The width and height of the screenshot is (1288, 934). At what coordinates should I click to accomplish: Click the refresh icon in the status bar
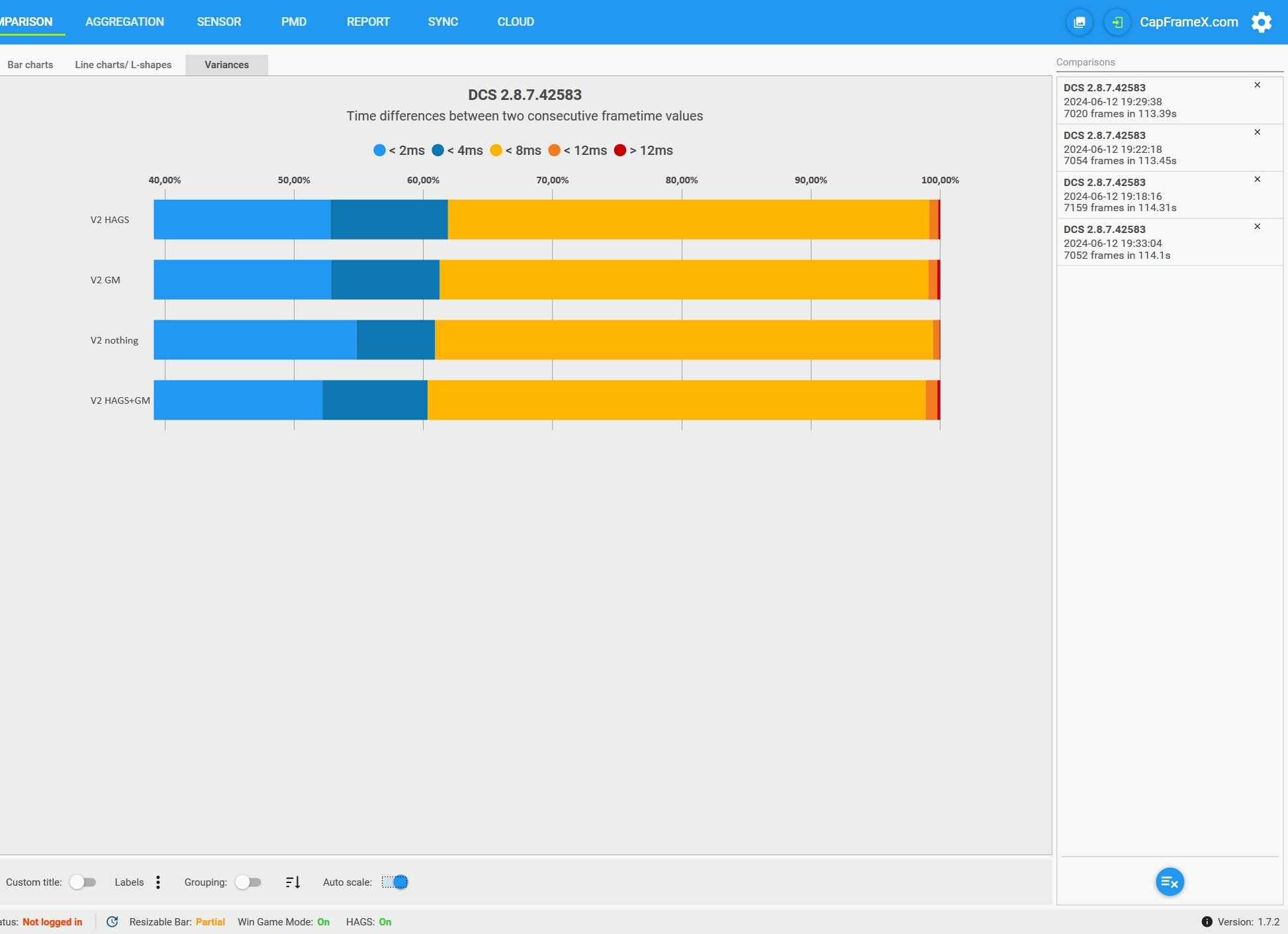113,921
